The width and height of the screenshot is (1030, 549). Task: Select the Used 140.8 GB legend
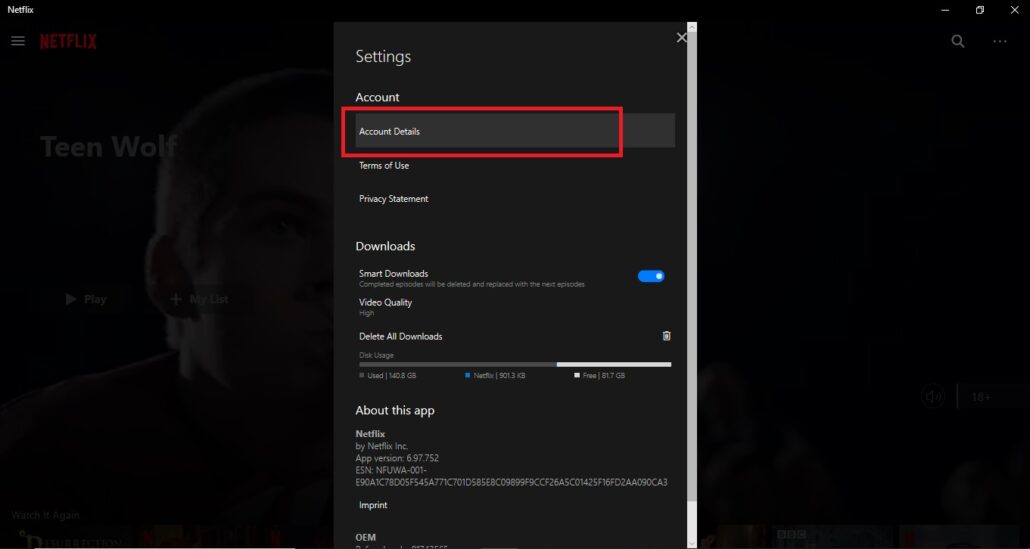(x=388, y=376)
